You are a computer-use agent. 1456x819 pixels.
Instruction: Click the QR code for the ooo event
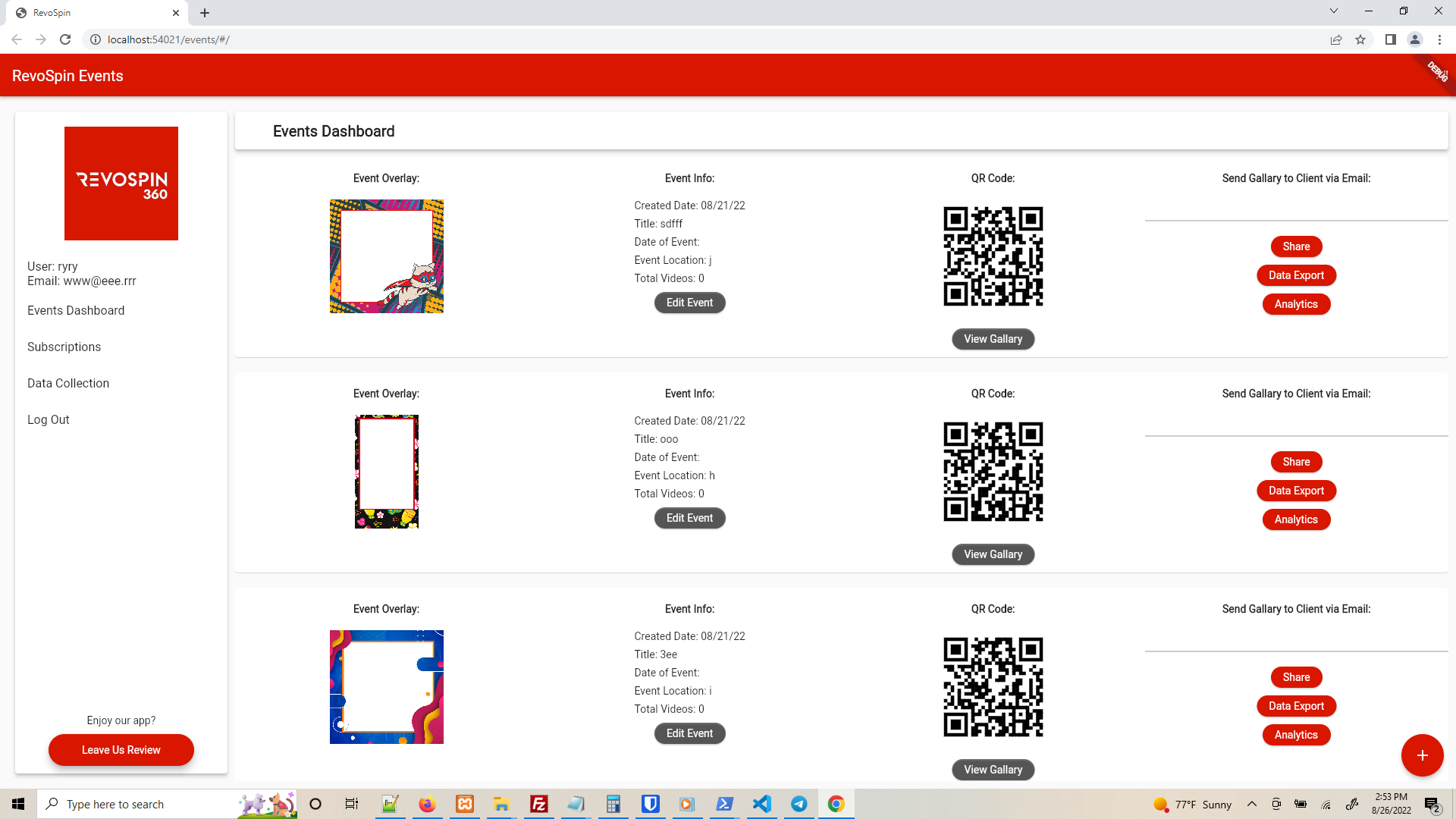click(x=993, y=472)
